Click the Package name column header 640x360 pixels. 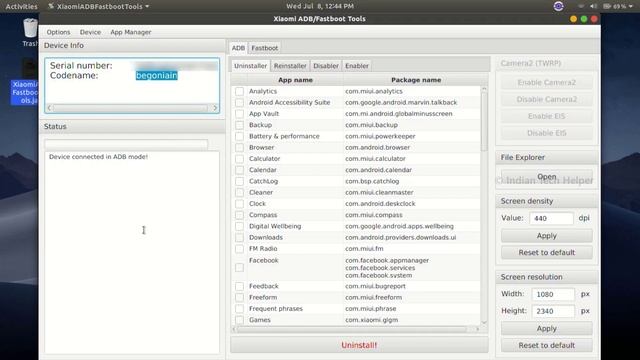[x=416, y=80]
